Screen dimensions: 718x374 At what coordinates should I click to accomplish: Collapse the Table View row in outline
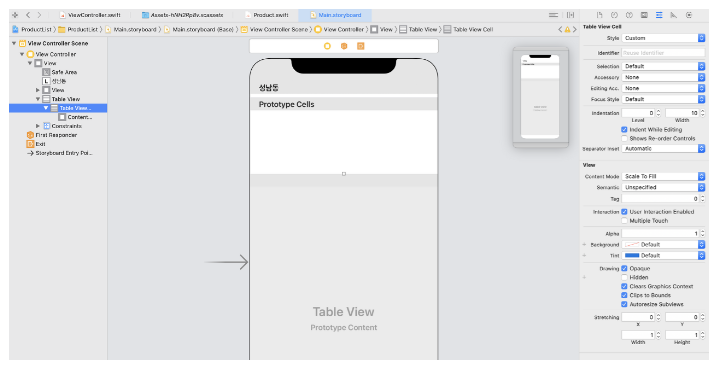click(x=38, y=99)
